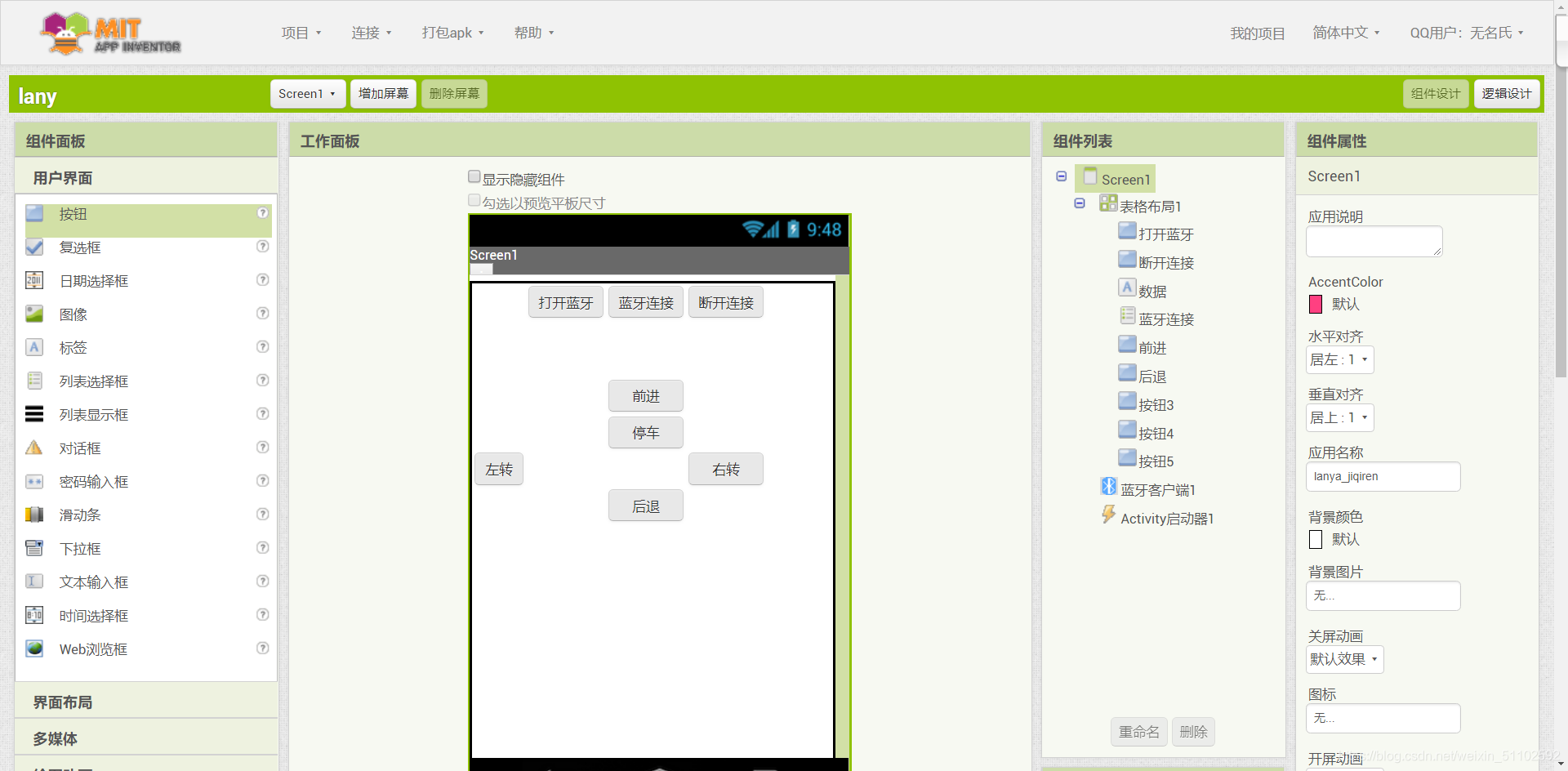Select the 滑动条 slider component icon

34,515
